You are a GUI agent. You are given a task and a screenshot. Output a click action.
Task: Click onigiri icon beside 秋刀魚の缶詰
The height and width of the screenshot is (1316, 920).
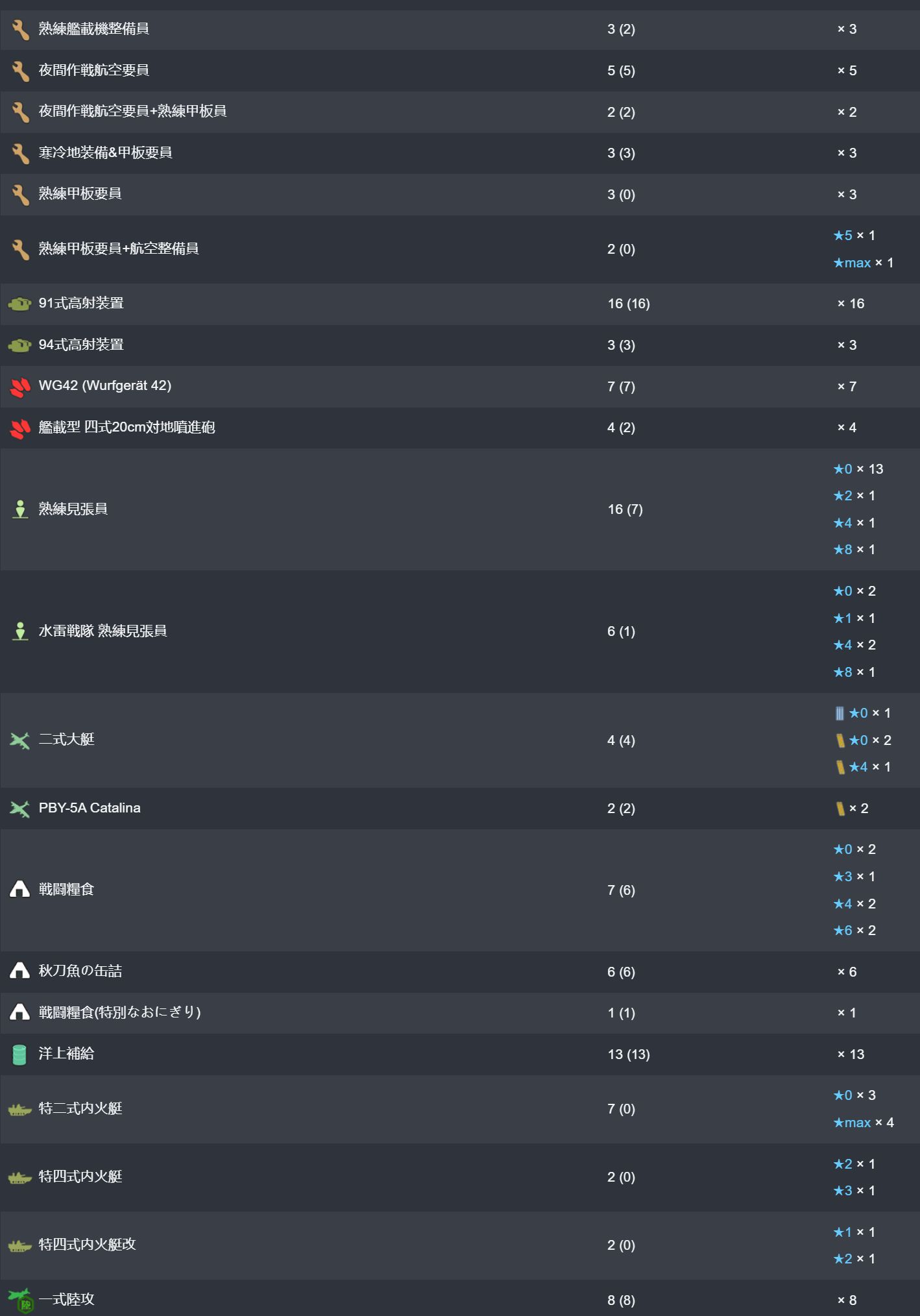pyautogui.click(x=20, y=971)
